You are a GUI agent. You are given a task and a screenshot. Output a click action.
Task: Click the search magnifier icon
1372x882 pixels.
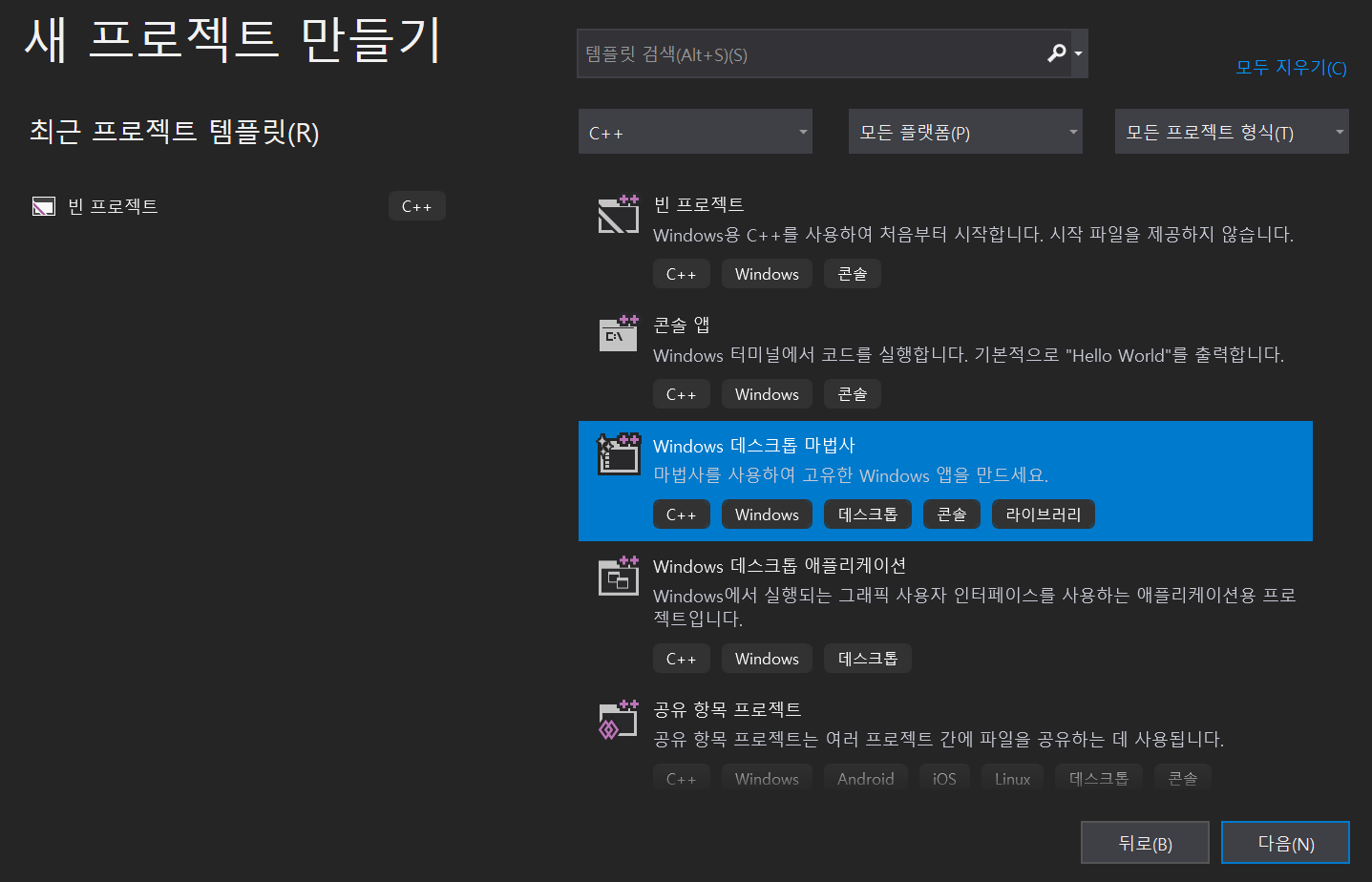[1056, 52]
